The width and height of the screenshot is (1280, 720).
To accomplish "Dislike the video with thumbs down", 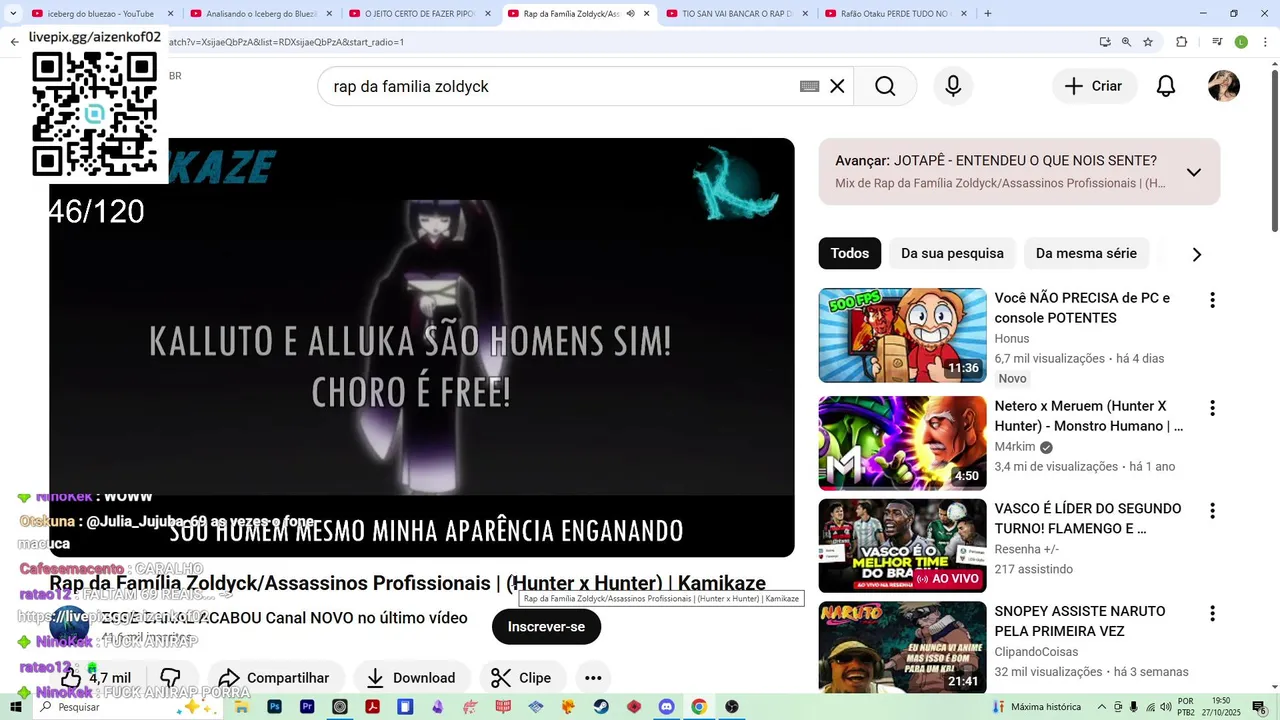I will pyautogui.click(x=171, y=678).
